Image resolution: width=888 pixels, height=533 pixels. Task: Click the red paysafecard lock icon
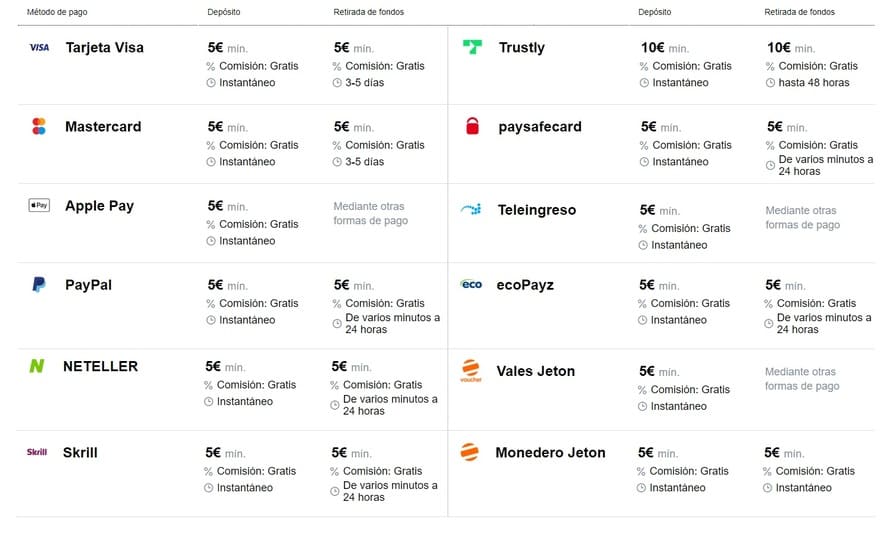click(x=472, y=126)
